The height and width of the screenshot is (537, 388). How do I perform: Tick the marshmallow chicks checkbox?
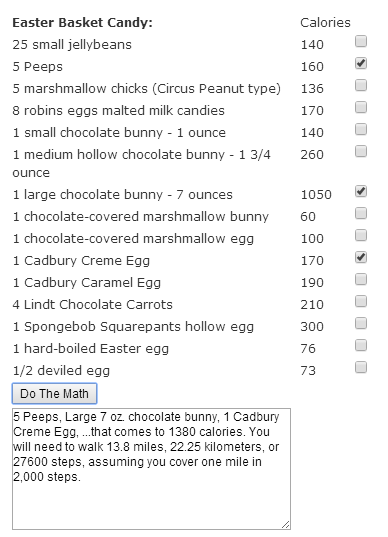pos(361,85)
